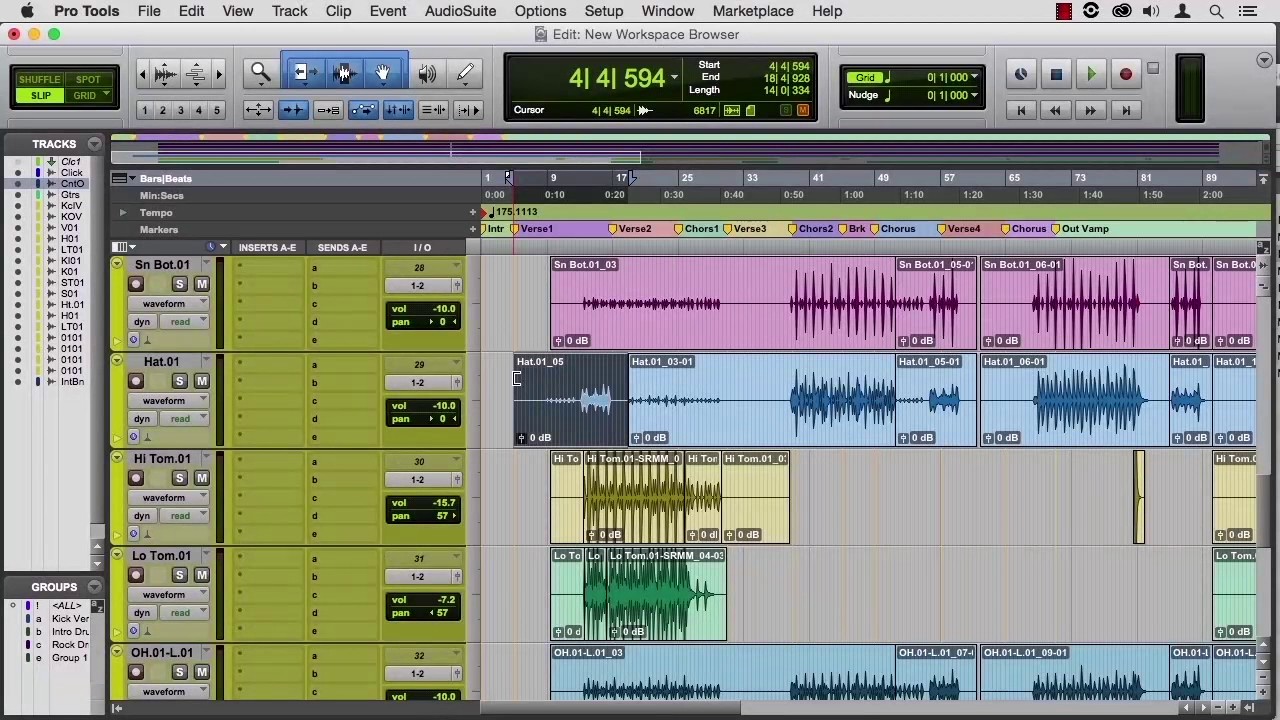Select the Hat.01_05 clip

click(572, 400)
